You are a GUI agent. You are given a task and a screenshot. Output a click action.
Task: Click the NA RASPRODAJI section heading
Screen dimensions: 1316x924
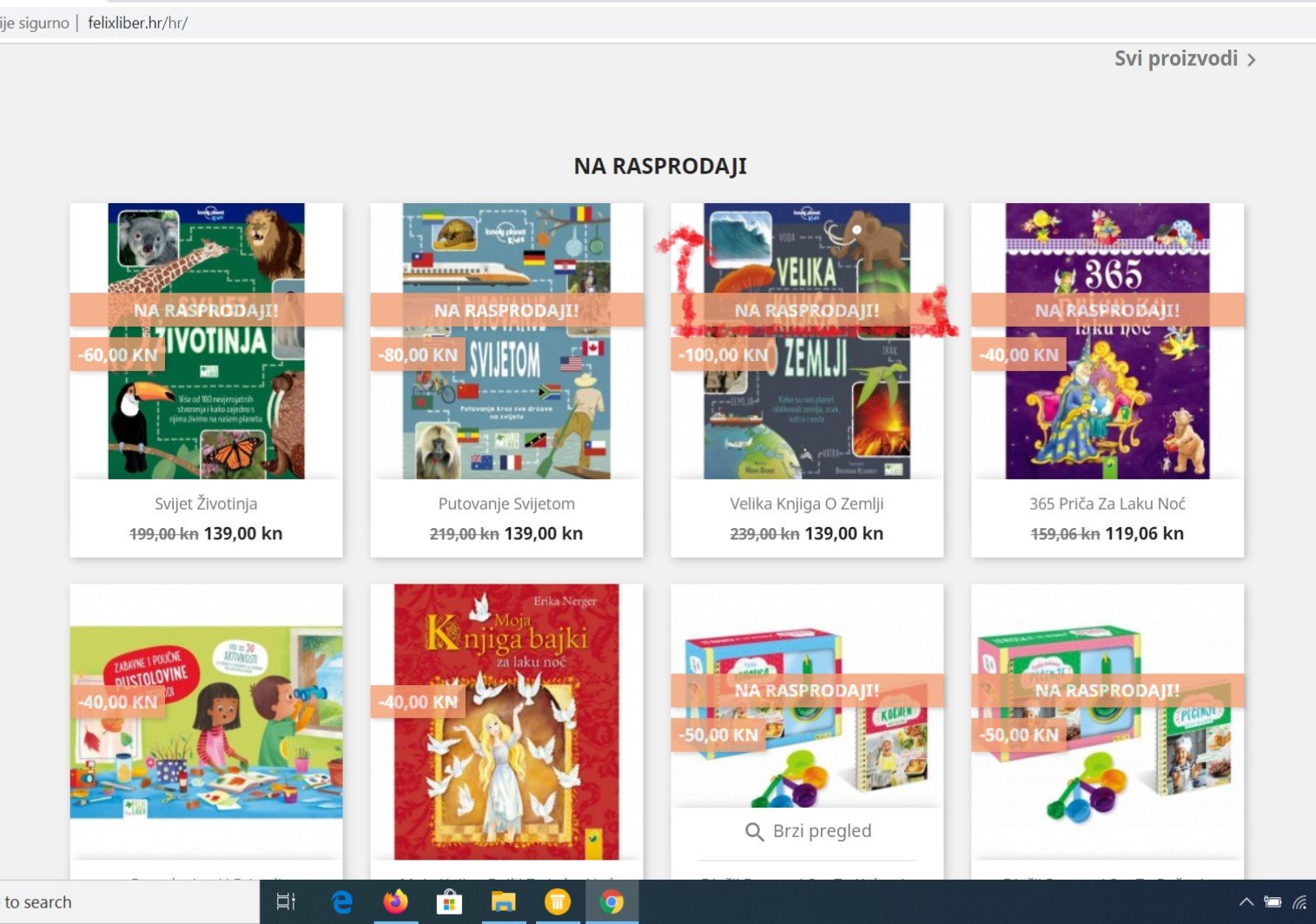pyautogui.click(x=660, y=166)
